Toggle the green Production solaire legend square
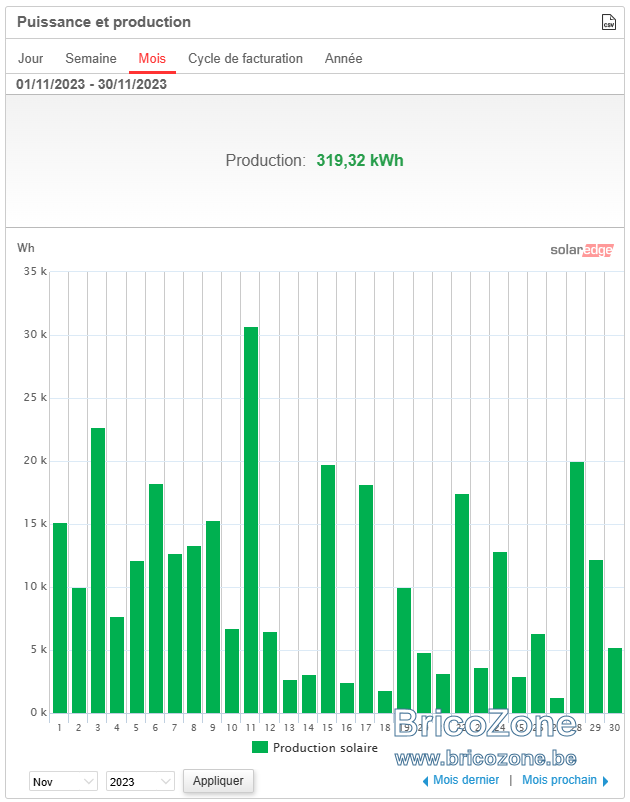The width and height of the screenshot is (630, 802). pyautogui.click(x=260, y=747)
